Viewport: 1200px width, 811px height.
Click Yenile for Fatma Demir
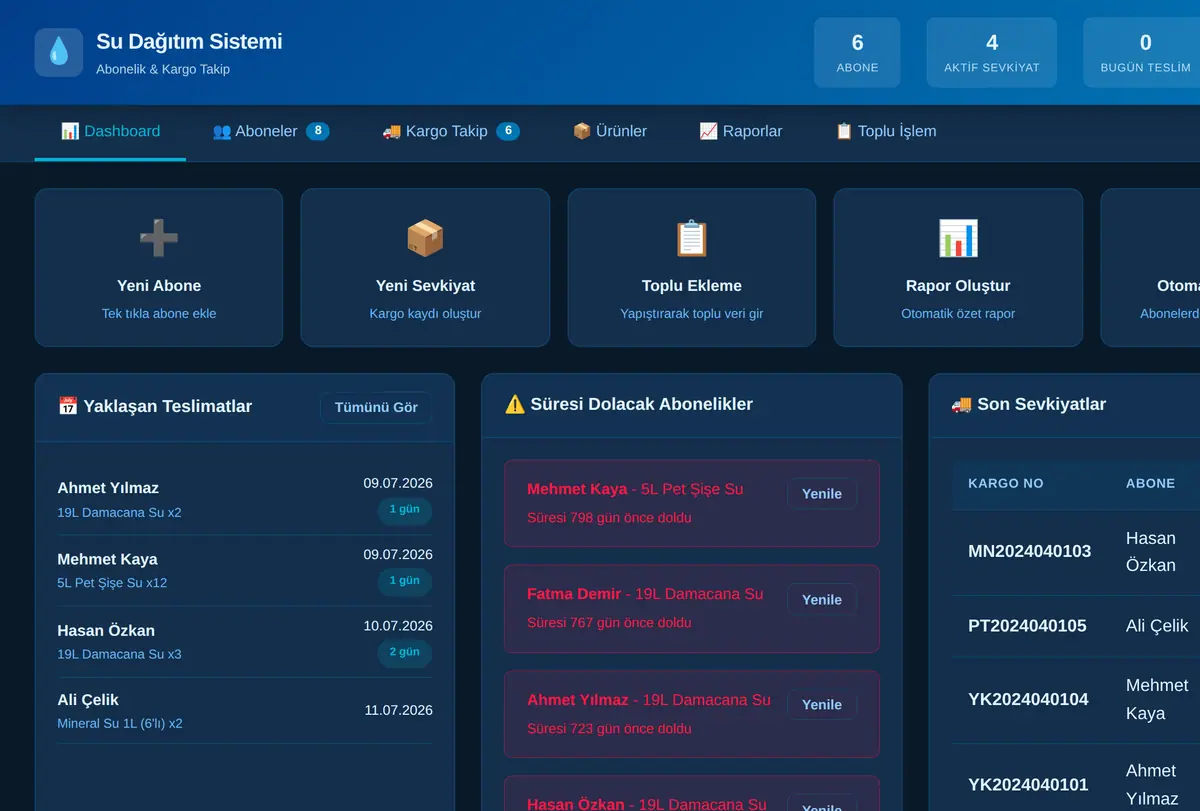[822, 600]
